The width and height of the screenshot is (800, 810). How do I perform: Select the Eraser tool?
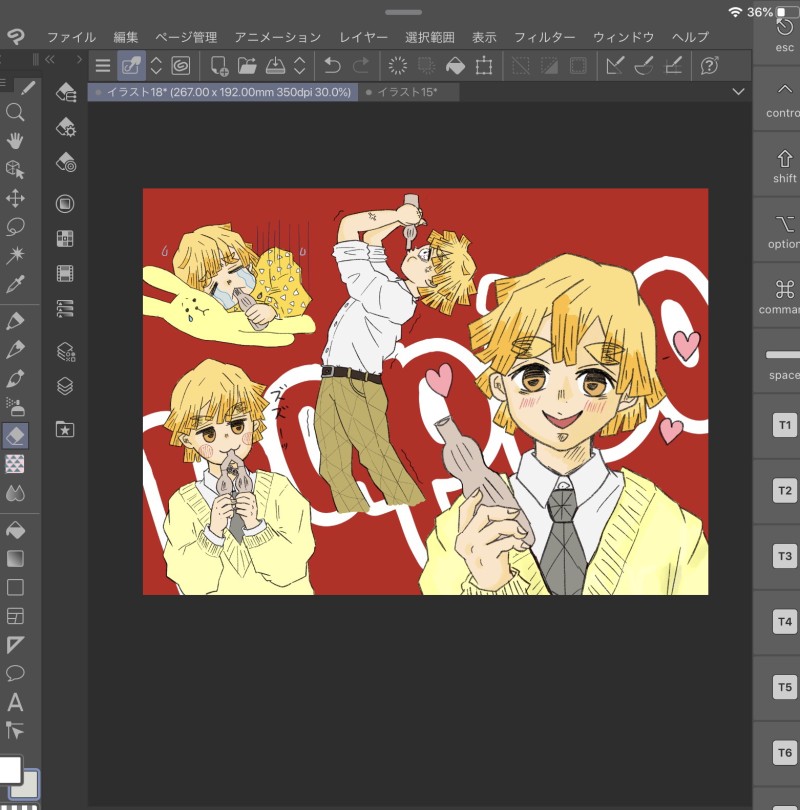[x=15, y=435]
